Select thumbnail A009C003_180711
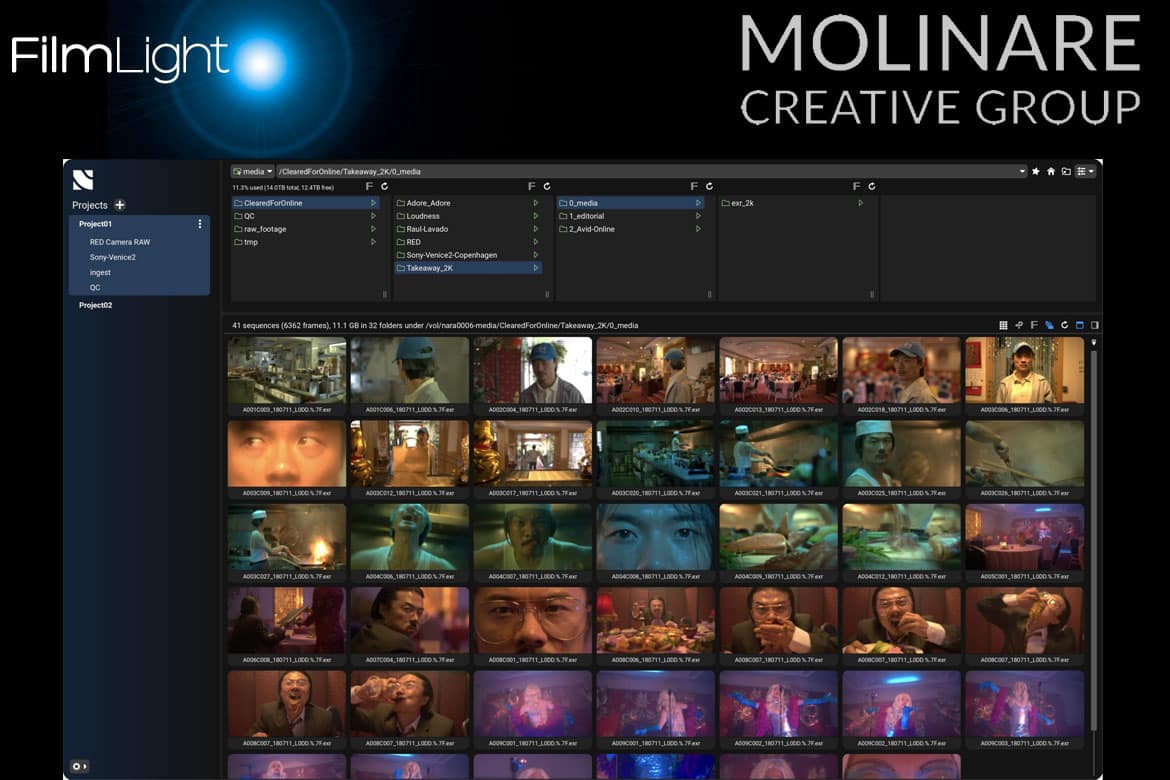The image size is (1170, 780). (1024, 710)
